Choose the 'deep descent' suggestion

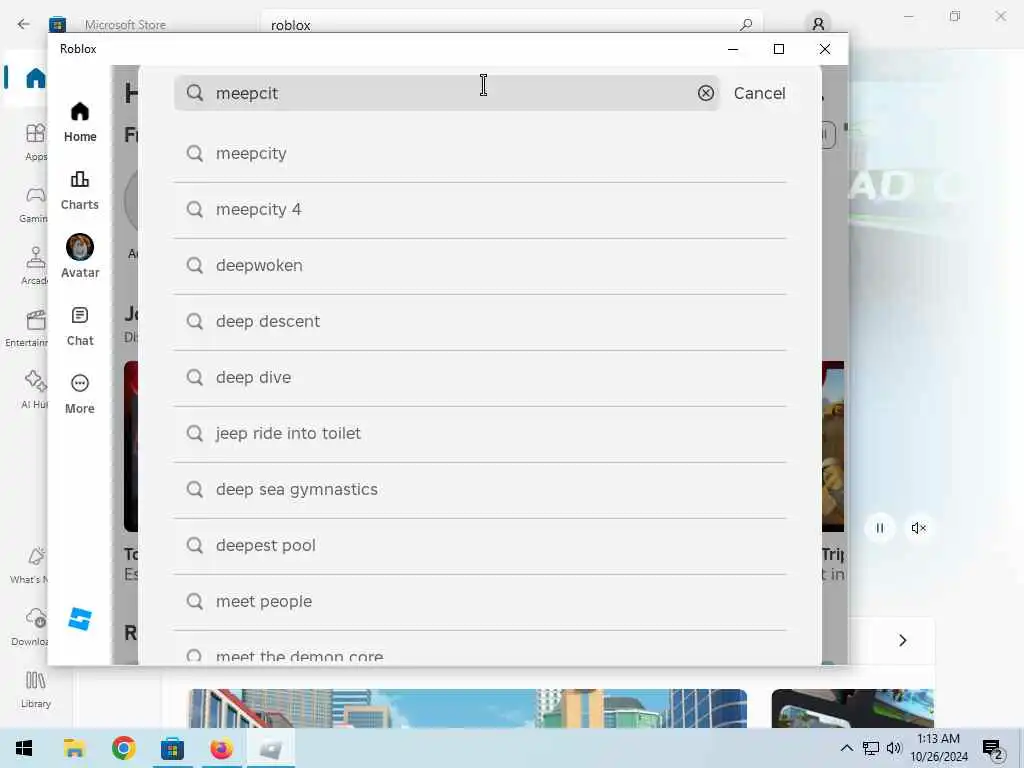pyautogui.click(x=480, y=321)
